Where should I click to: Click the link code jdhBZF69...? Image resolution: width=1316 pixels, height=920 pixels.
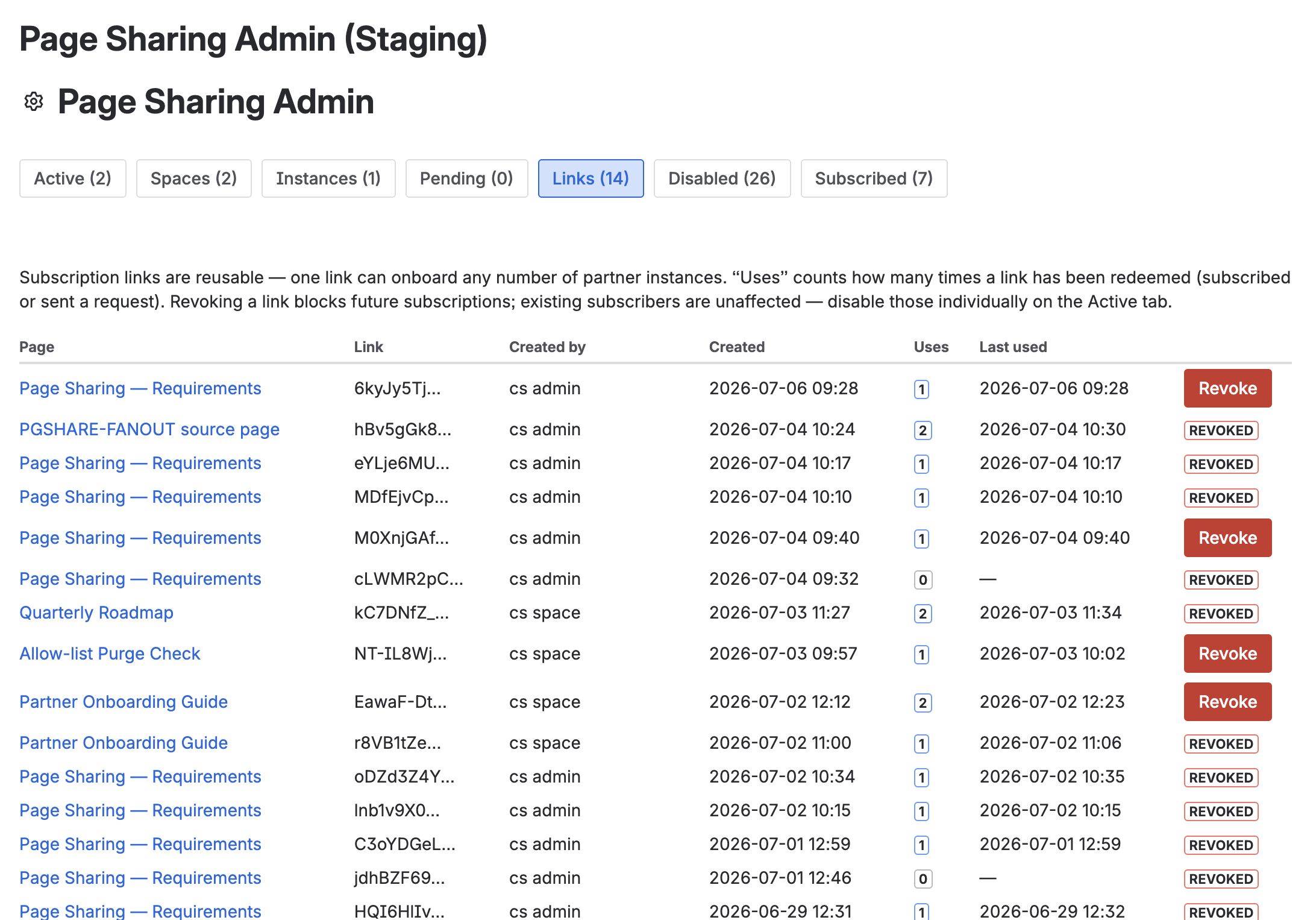pyautogui.click(x=399, y=878)
